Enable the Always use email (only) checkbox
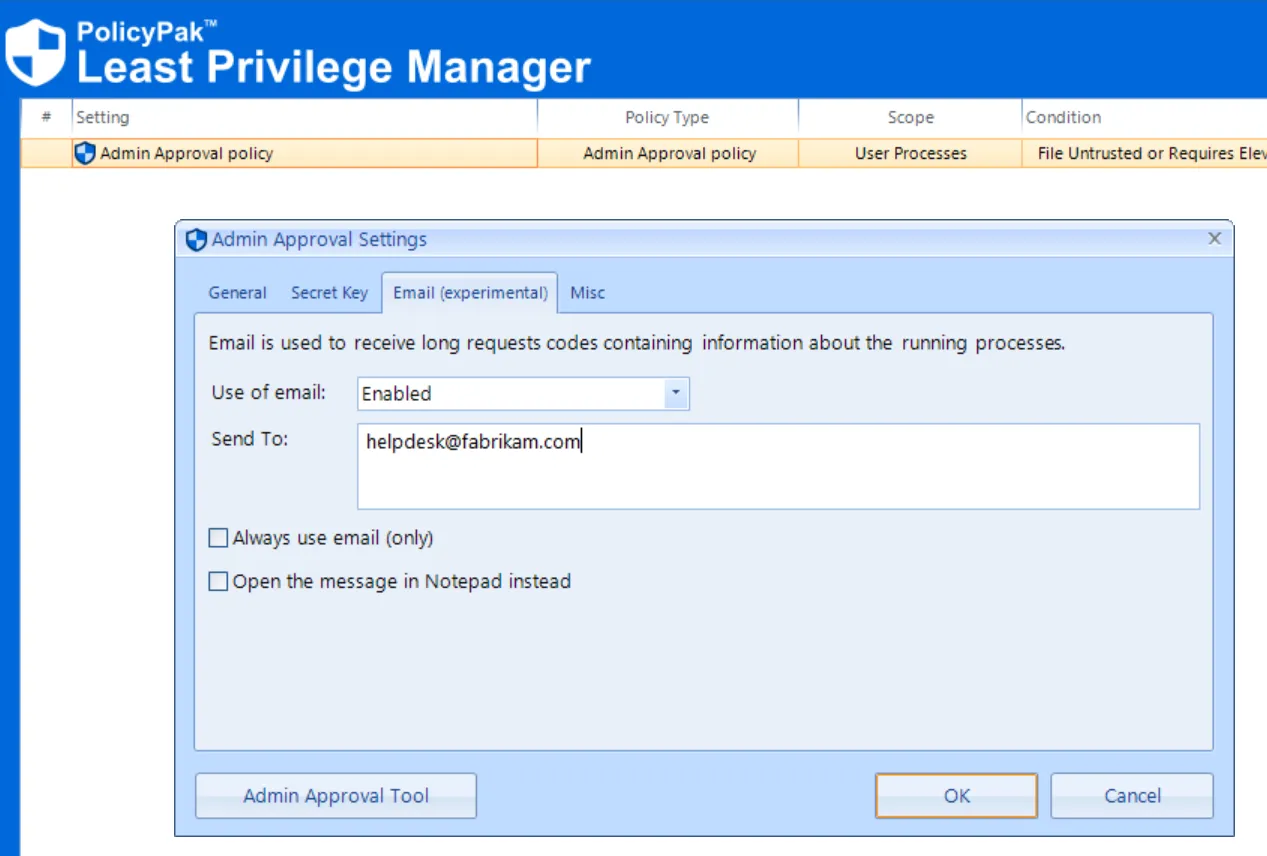 tap(217, 538)
